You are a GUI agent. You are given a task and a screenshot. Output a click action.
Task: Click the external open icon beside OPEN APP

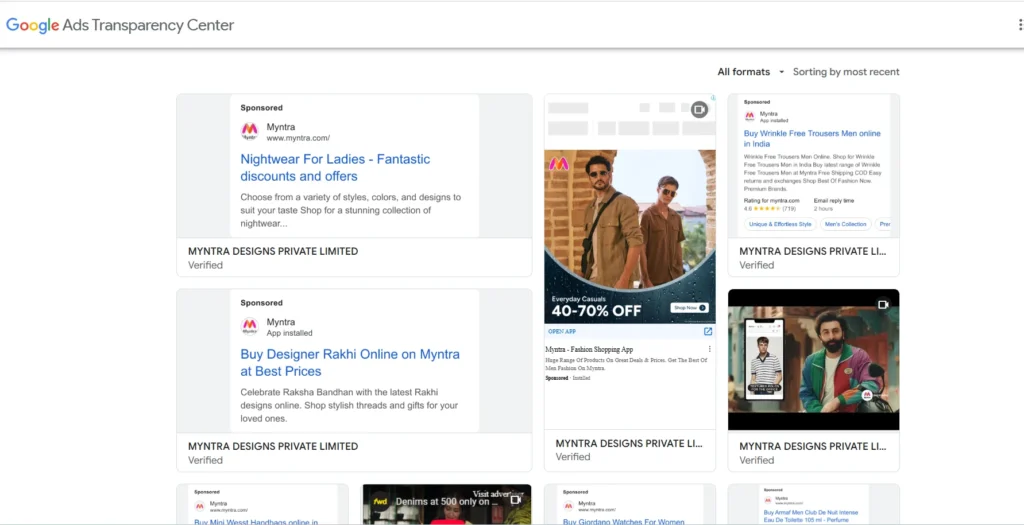pos(707,332)
